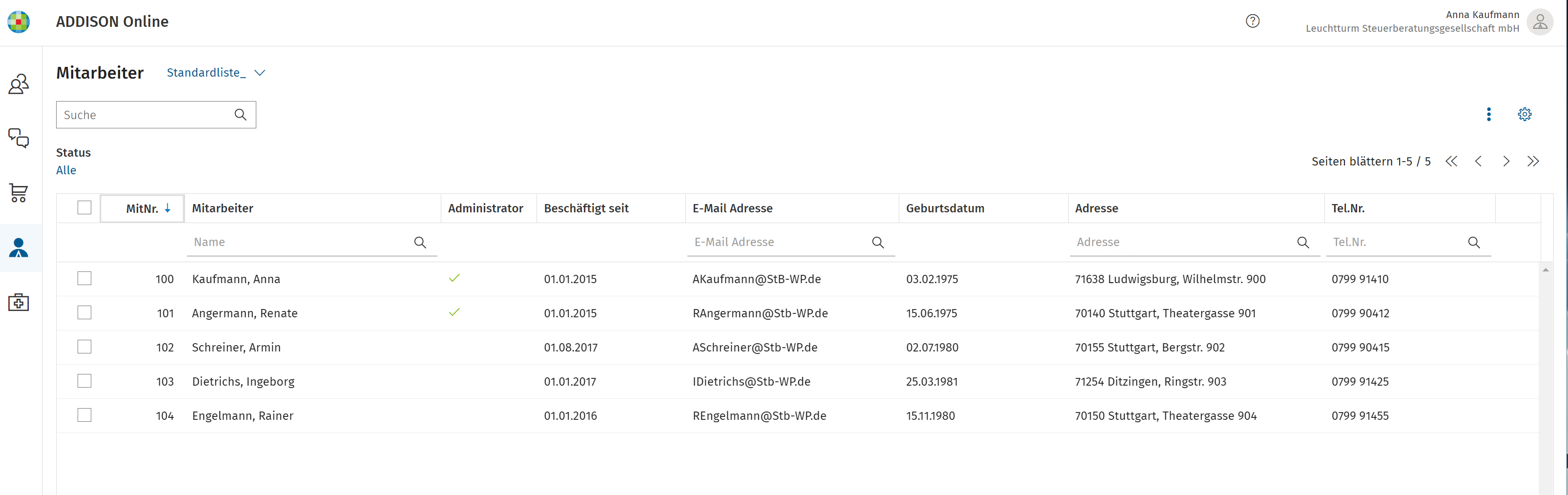Expand the Standardliste_ list dropdown
Image resolution: width=1568 pixels, height=495 pixels.
tap(216, 72)
